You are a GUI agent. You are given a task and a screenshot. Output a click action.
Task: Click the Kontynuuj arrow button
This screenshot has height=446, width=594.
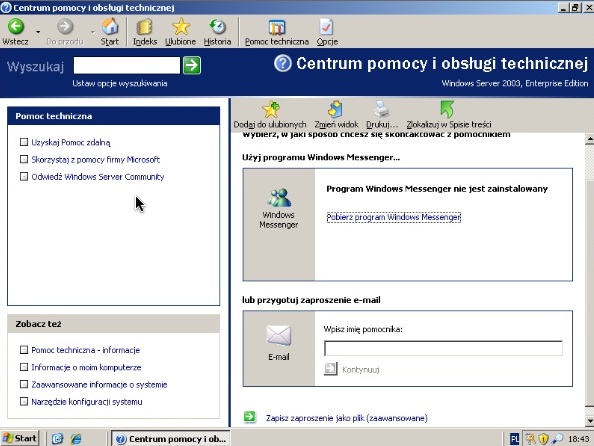[x=331, y=369]
